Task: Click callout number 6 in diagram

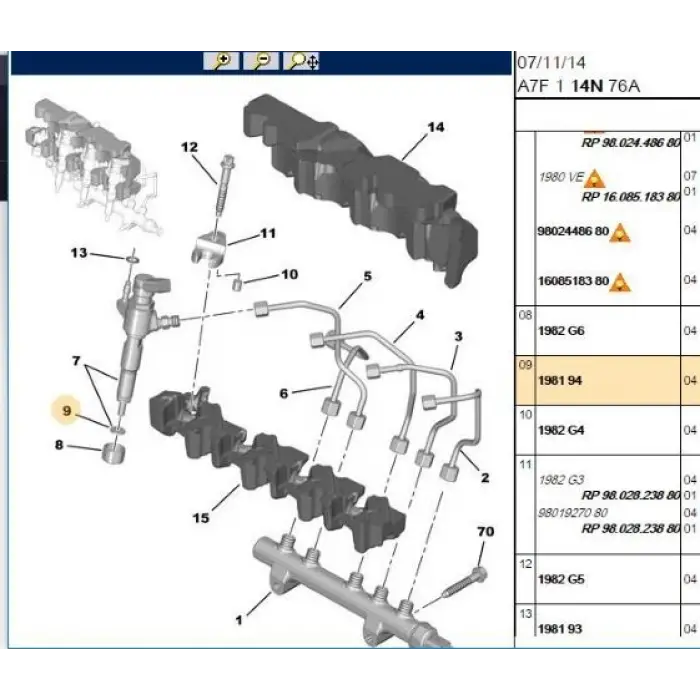Action: pyautogui.click(x=283, y=393)
